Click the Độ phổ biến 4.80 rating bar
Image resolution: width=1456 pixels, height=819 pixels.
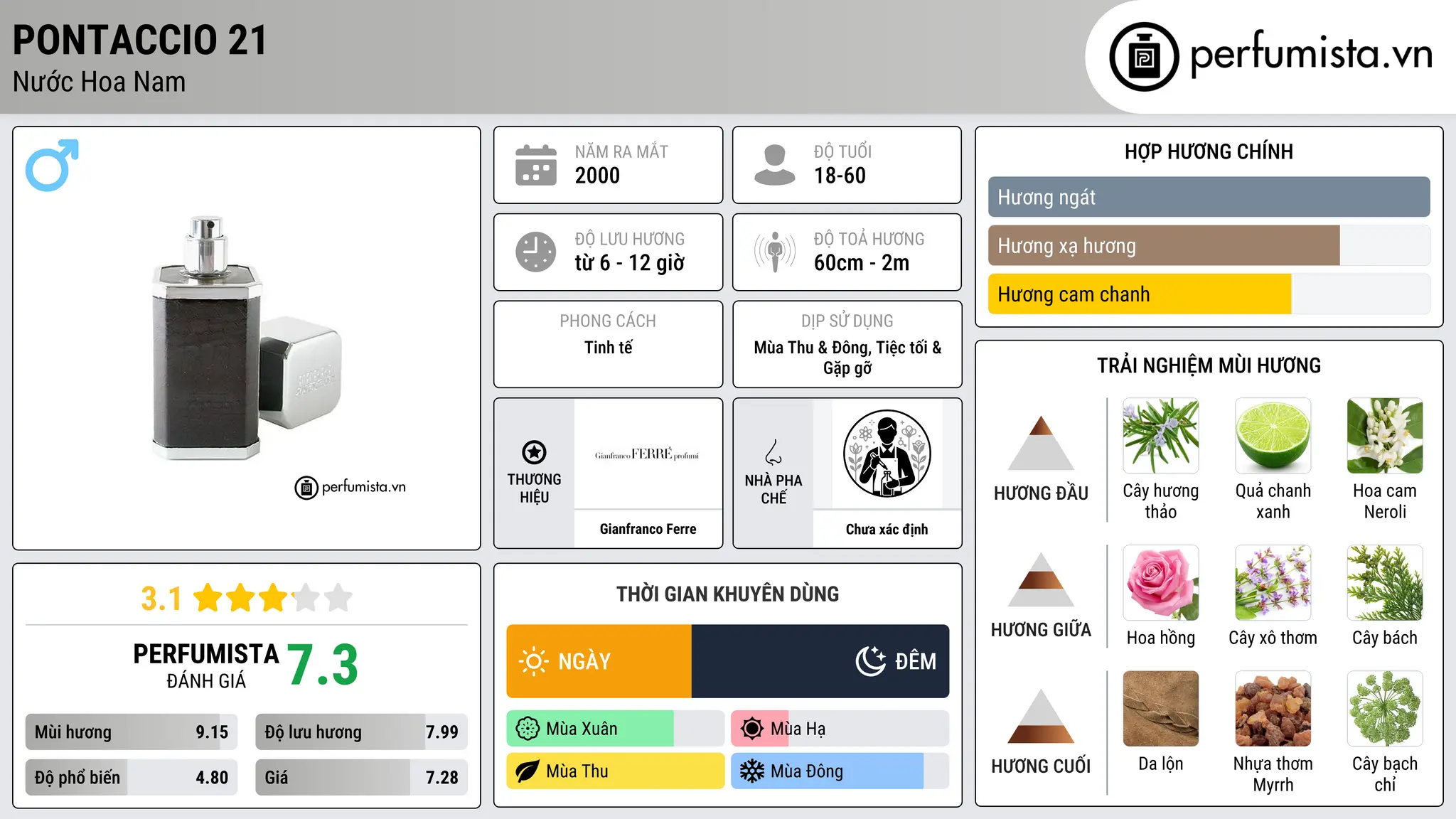pyautogui.click(x=132, y=777)
